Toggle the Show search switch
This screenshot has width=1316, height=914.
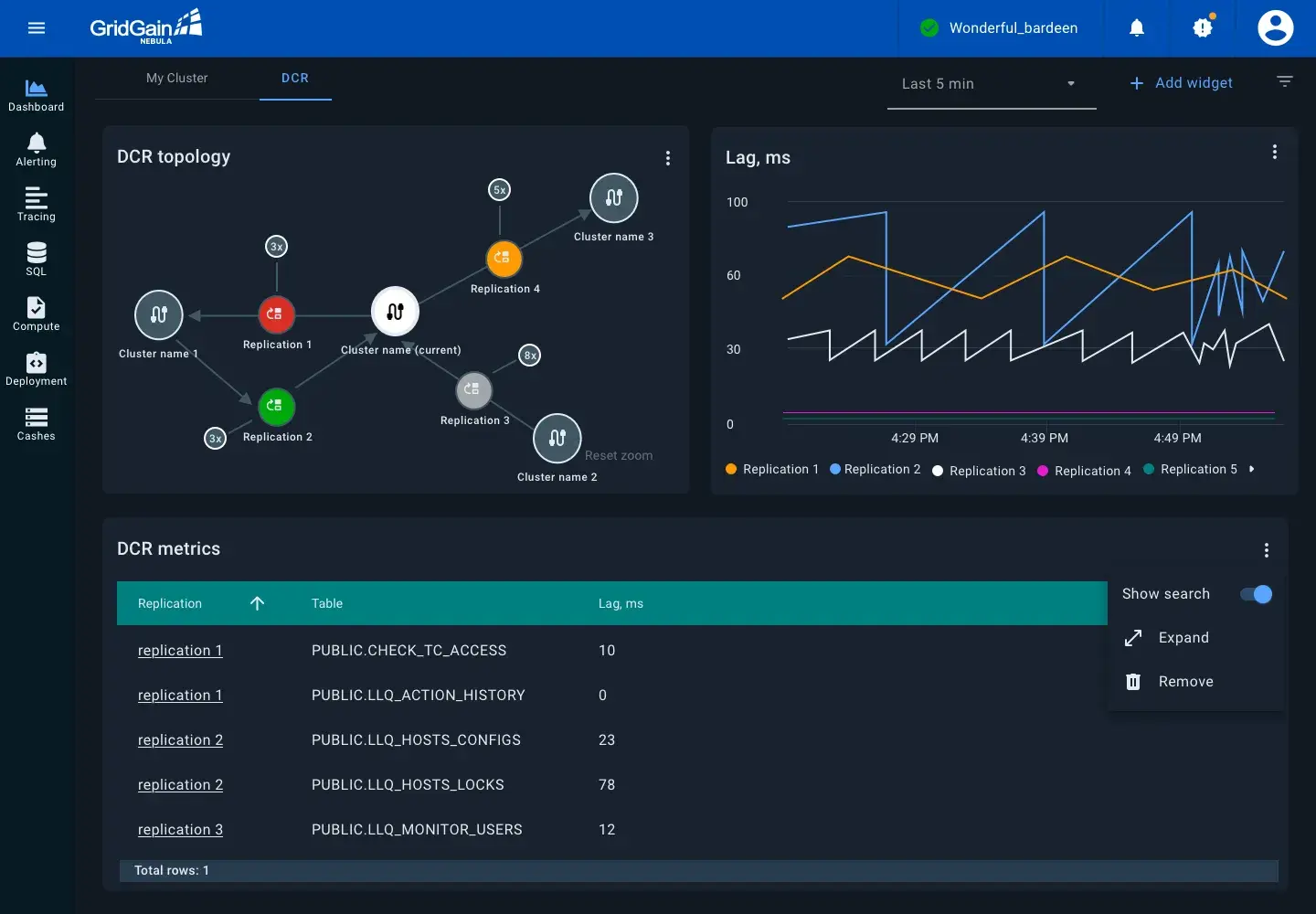point(1256,594)
